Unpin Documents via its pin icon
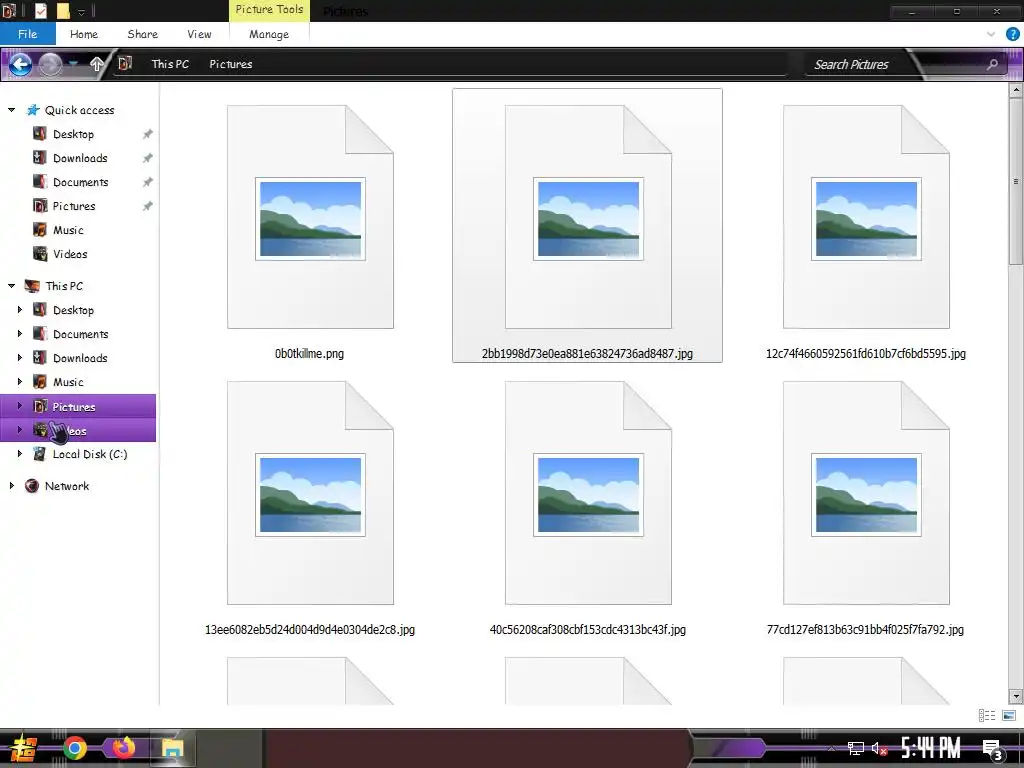The width and height of the screenshot is (1024, 768). pyautogui.click(x=148, y=182)
